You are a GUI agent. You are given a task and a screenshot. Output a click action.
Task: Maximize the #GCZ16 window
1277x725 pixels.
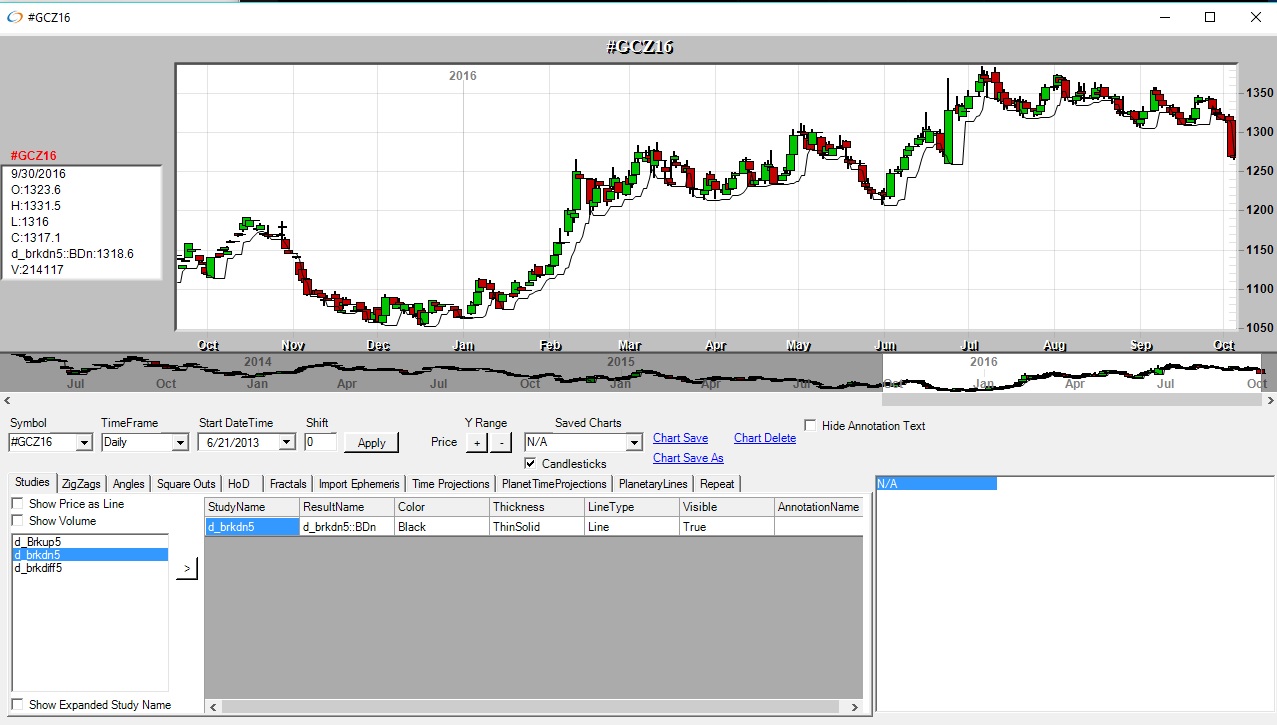(1209, 17)
